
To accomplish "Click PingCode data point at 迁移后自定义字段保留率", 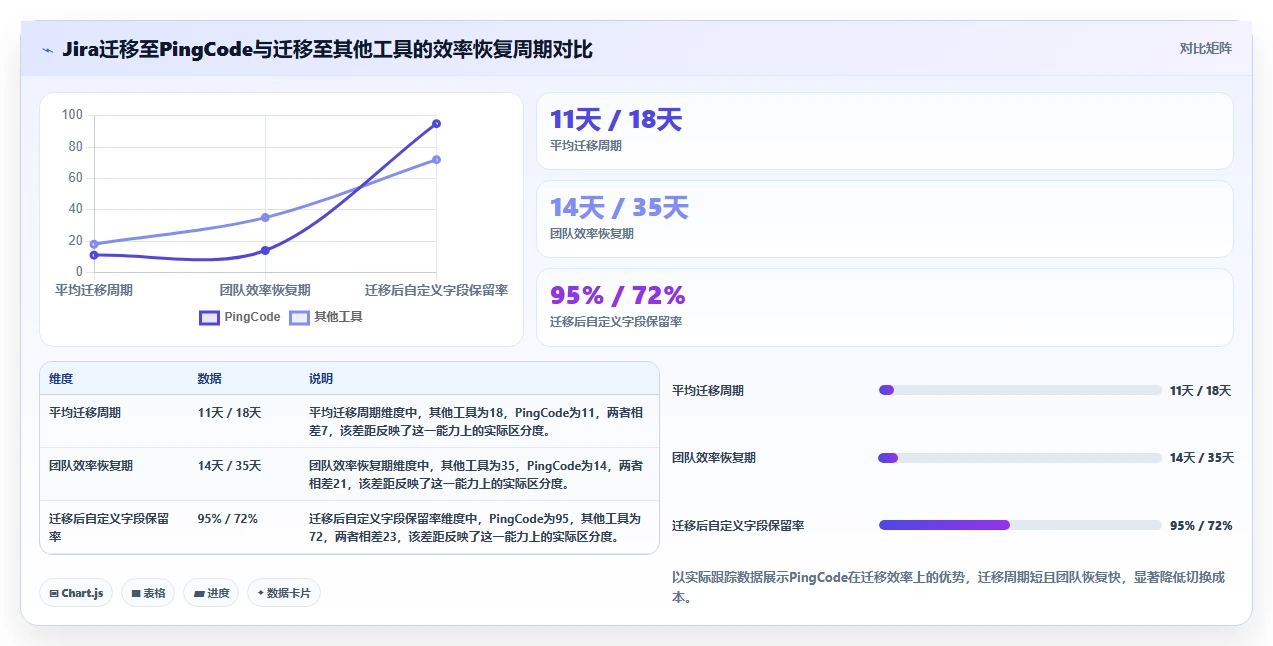I will point(436,124).
